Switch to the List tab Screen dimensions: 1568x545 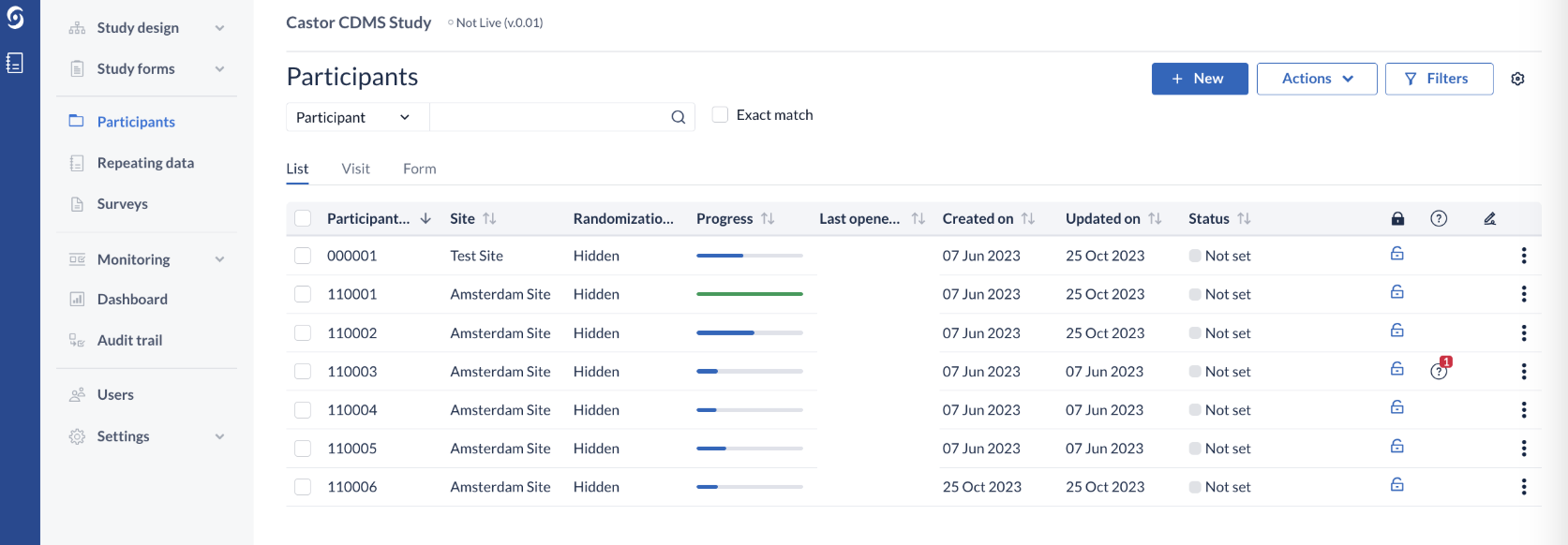click(297, 169)
